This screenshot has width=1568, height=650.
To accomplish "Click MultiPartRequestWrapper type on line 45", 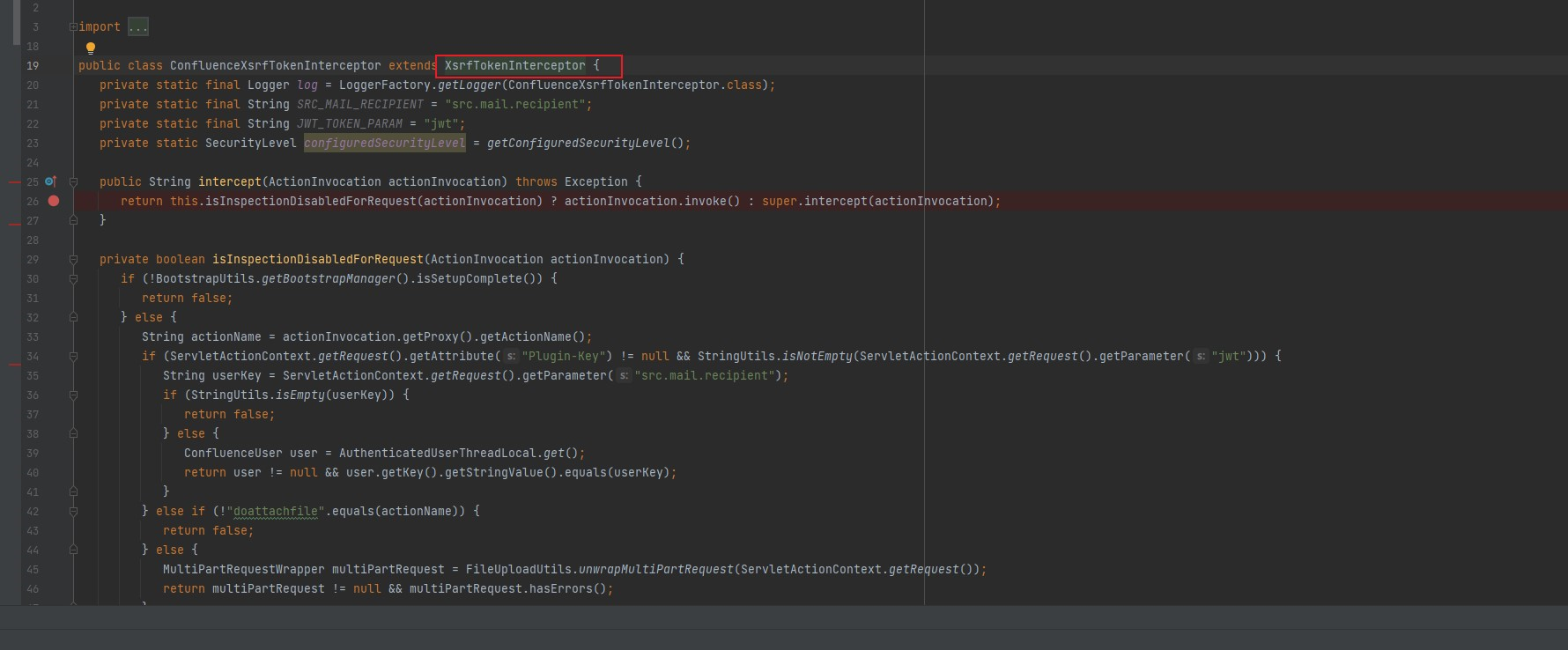I will click(244, 569).
